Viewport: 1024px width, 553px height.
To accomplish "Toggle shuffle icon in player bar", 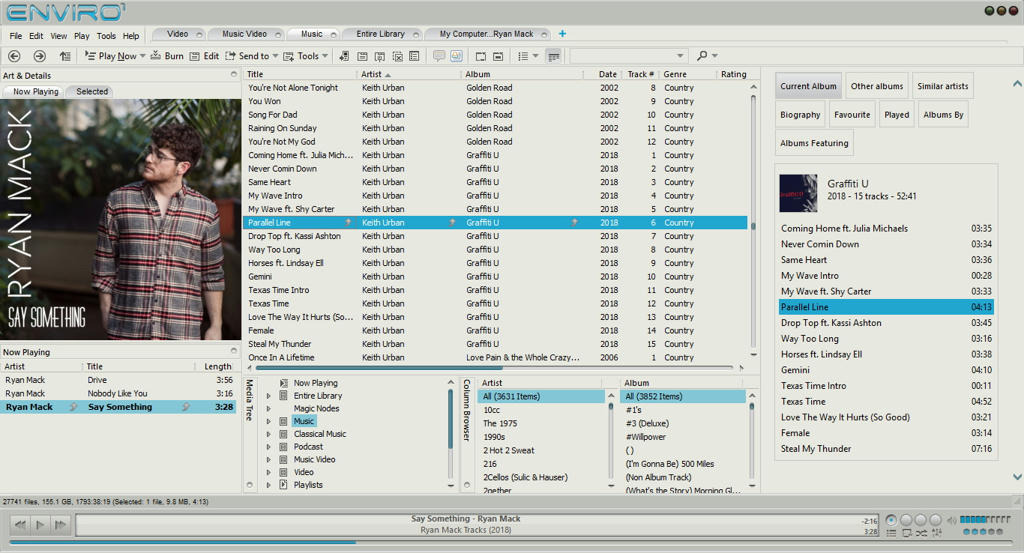I will [x=921, y=533].
